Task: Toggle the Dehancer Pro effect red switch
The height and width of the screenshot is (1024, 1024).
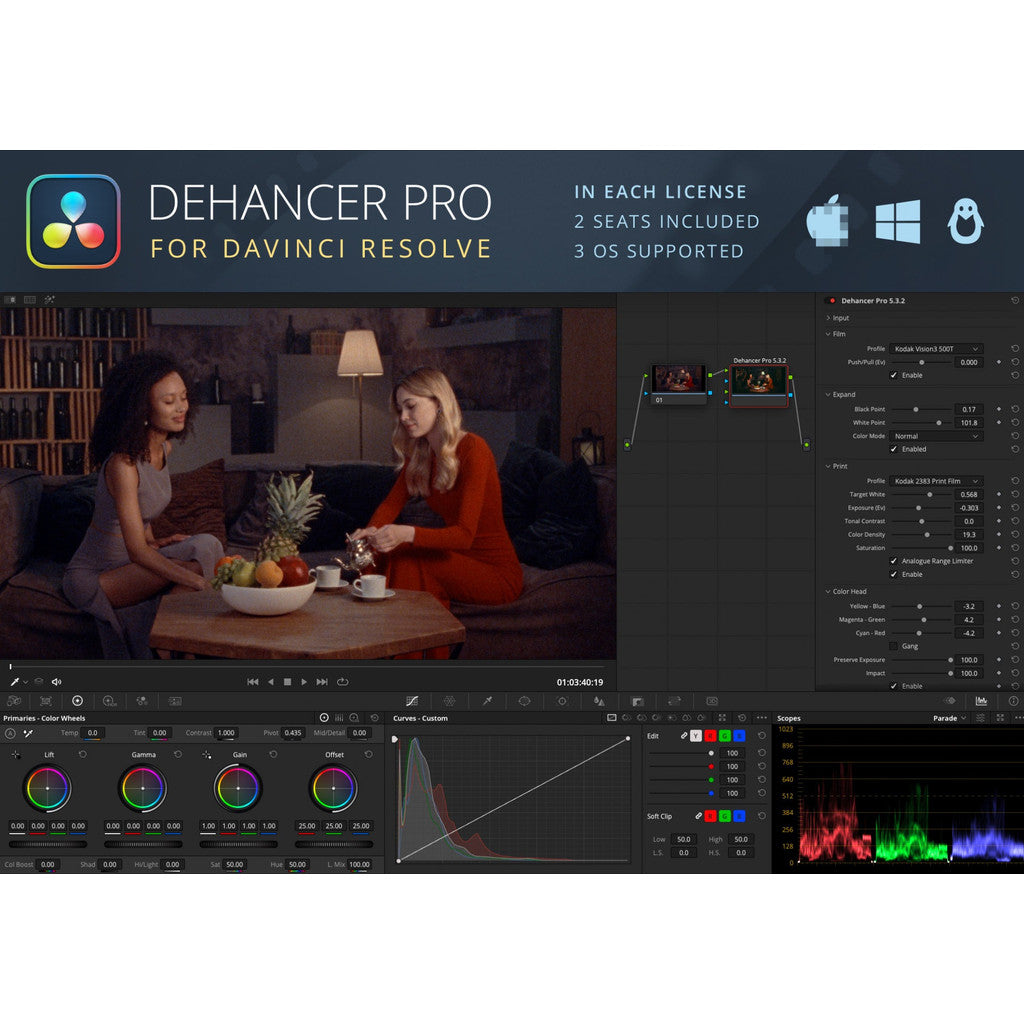Action: (831, 301)
